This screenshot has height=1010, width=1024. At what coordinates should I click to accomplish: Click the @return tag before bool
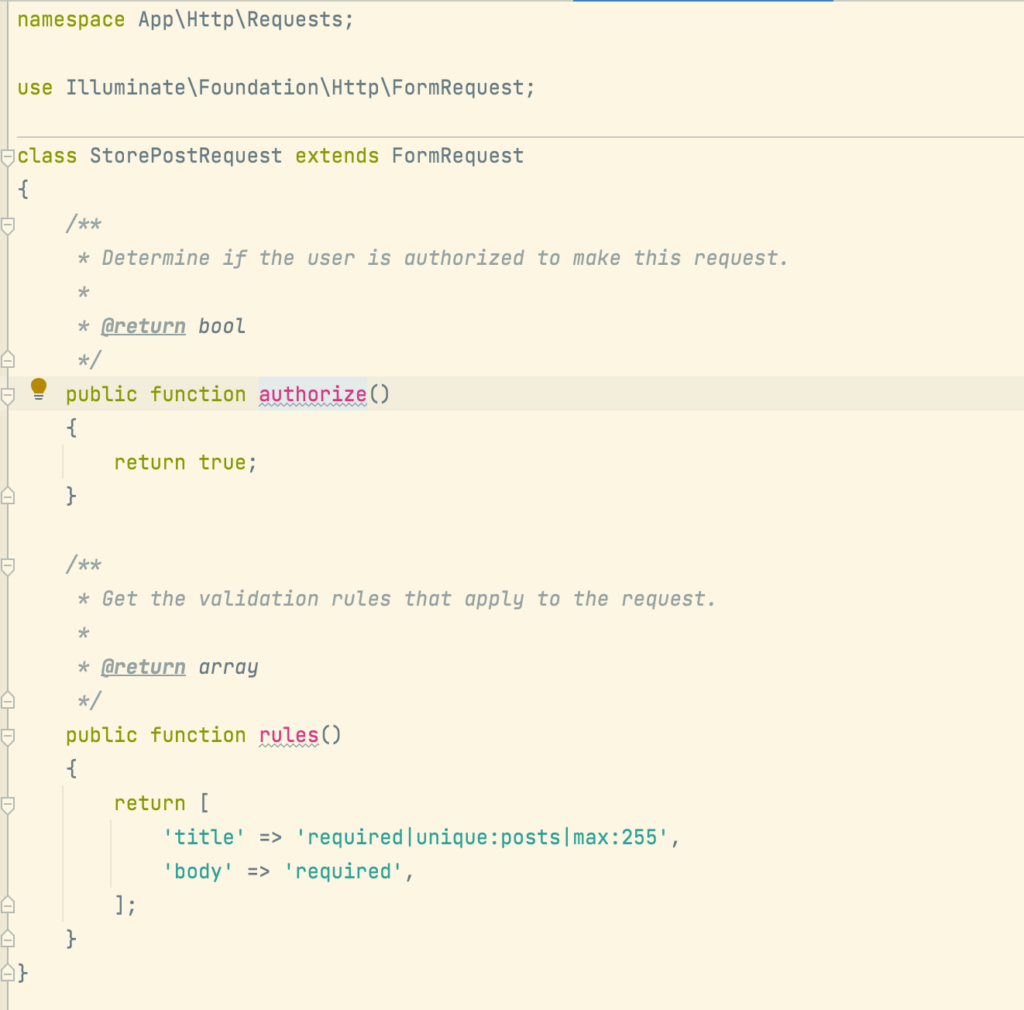click(x=143, y=326)
